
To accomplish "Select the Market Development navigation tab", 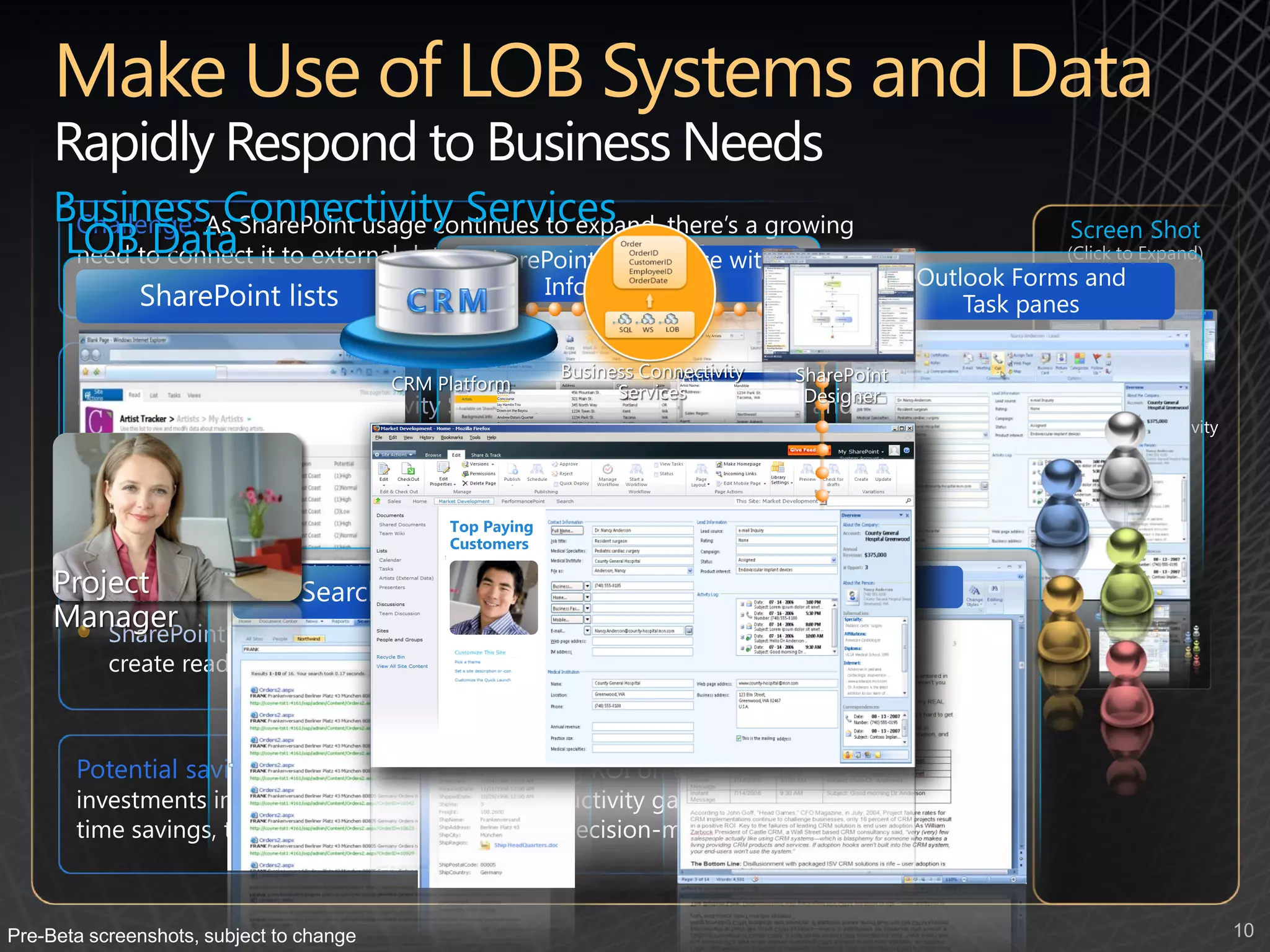I will pyautogui.click(x=464, y=501).
